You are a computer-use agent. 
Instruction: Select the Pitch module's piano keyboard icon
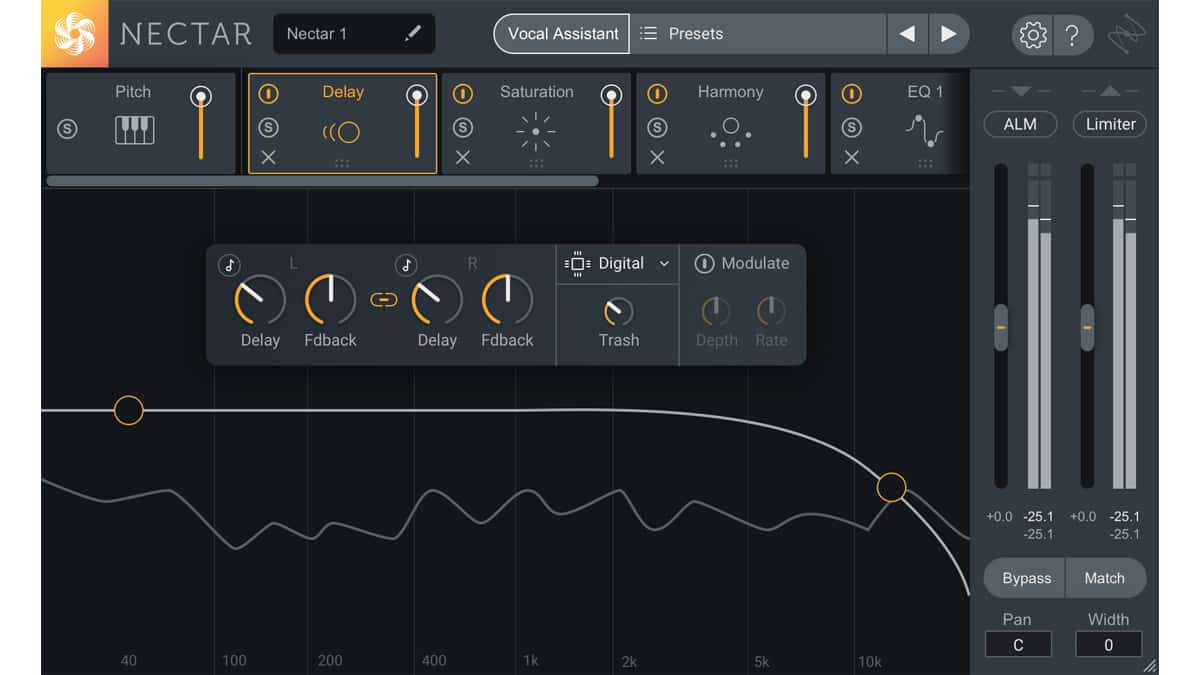[x=133, y=130]
